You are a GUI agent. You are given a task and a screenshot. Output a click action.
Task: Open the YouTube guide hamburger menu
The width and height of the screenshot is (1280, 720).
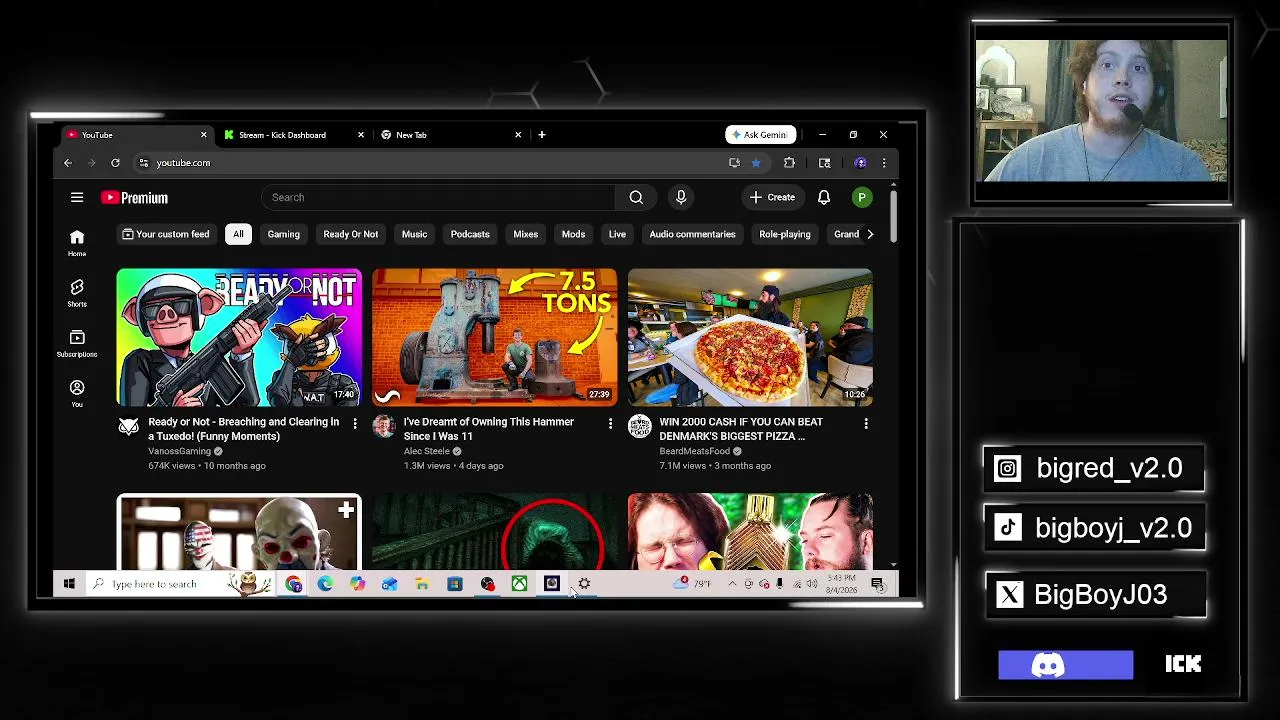tap(77, 197)
